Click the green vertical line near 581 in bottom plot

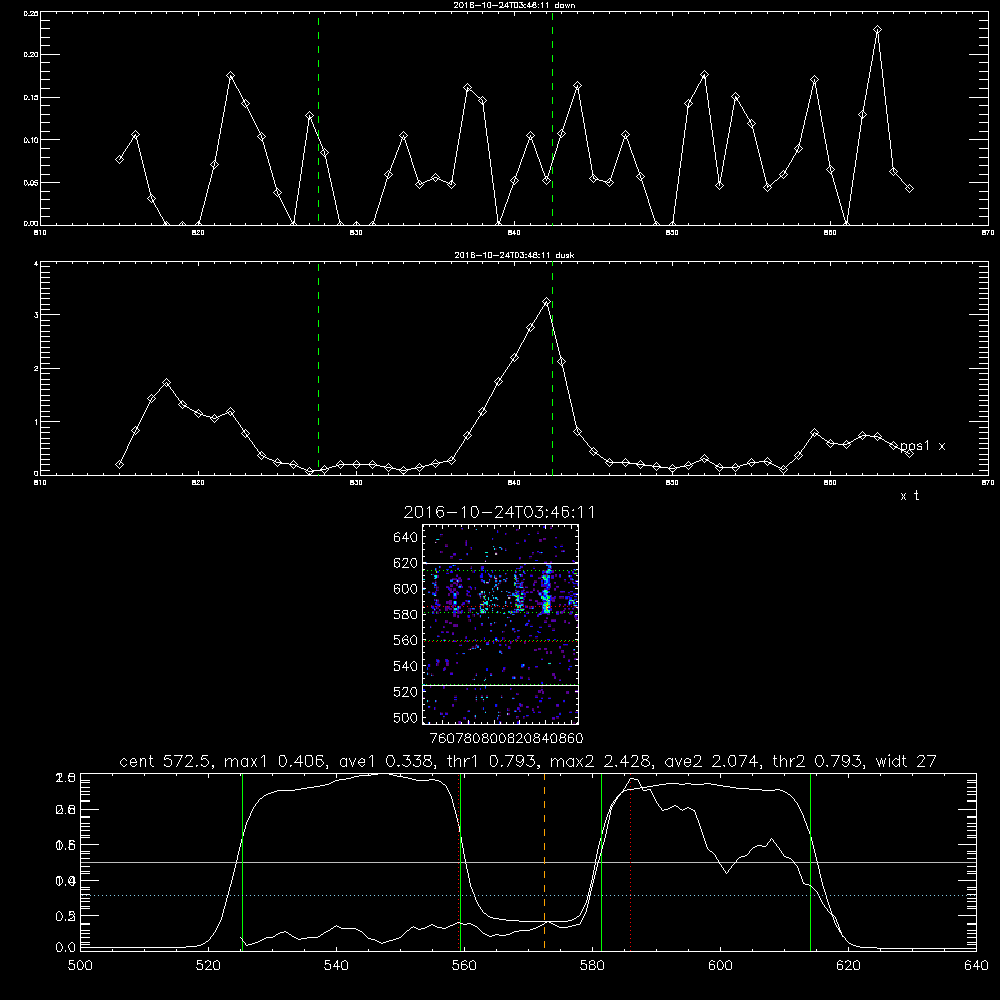[601, 861]
